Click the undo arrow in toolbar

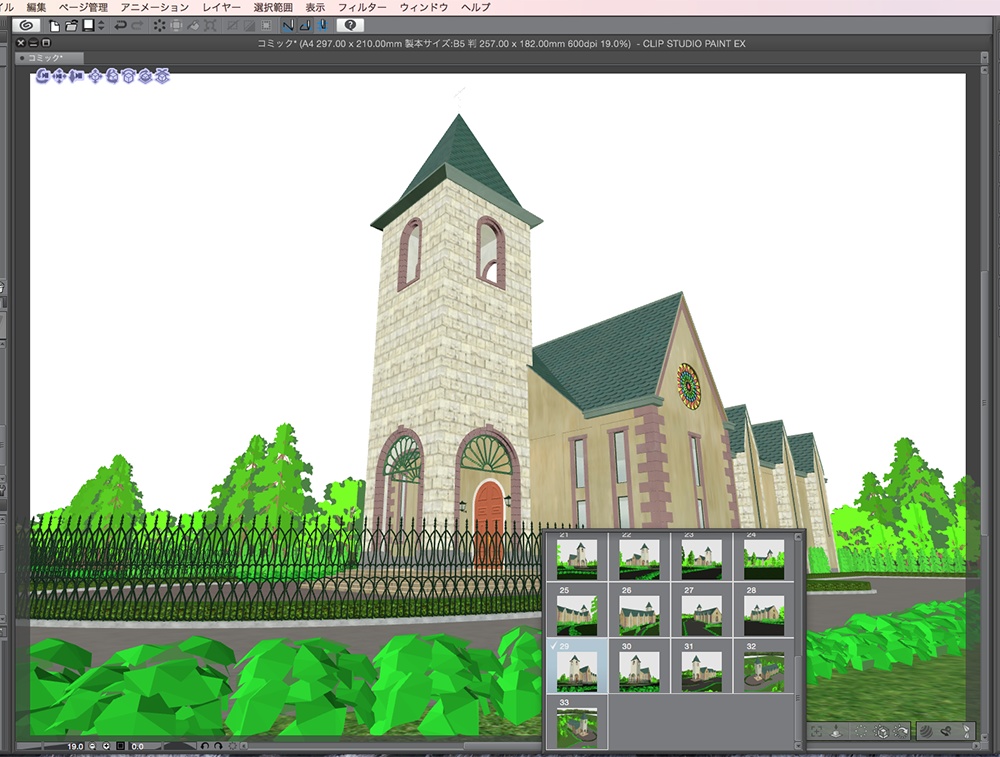click(120, 25)
